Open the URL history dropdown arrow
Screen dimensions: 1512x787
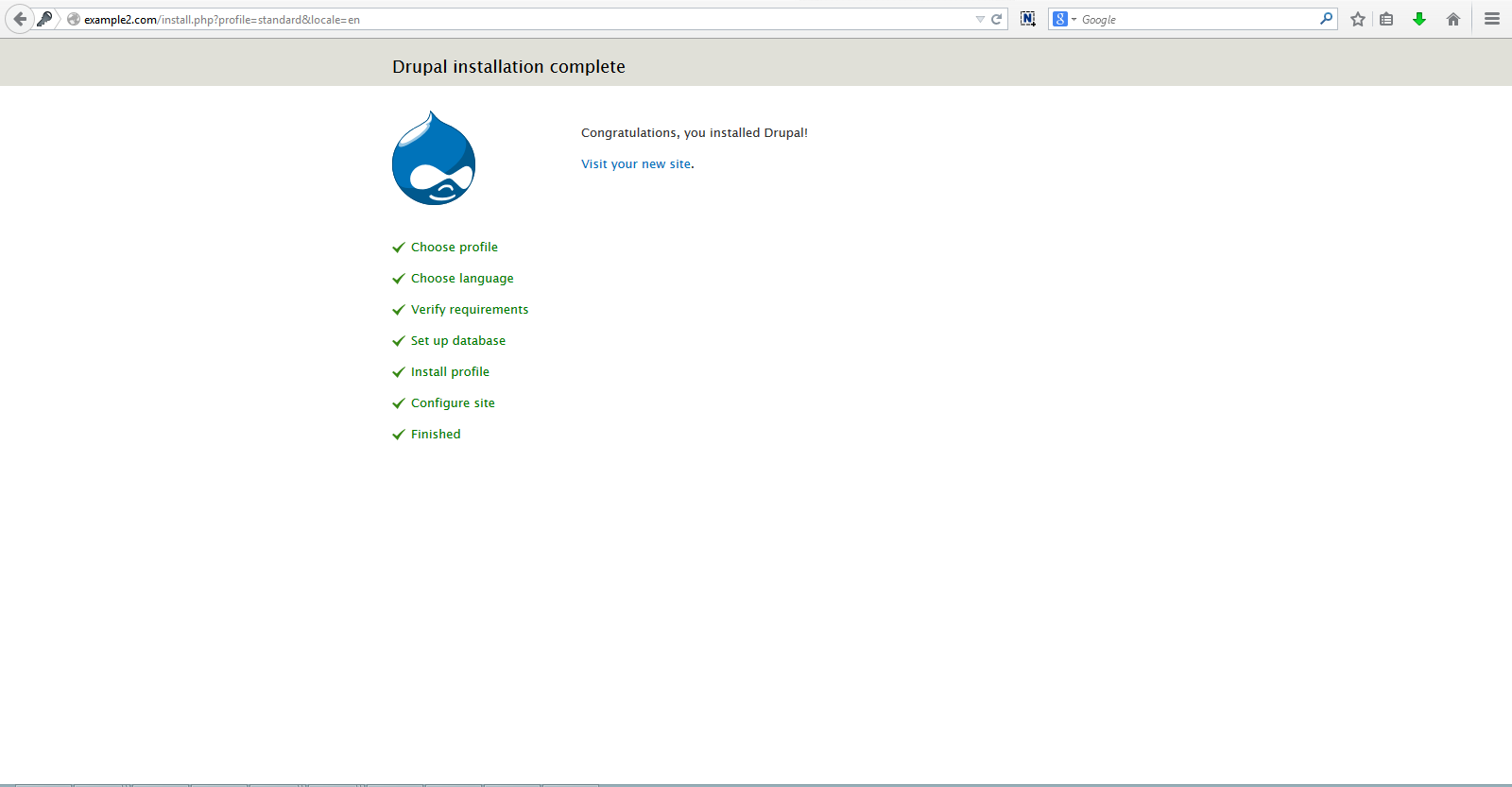tap(980, 19)
